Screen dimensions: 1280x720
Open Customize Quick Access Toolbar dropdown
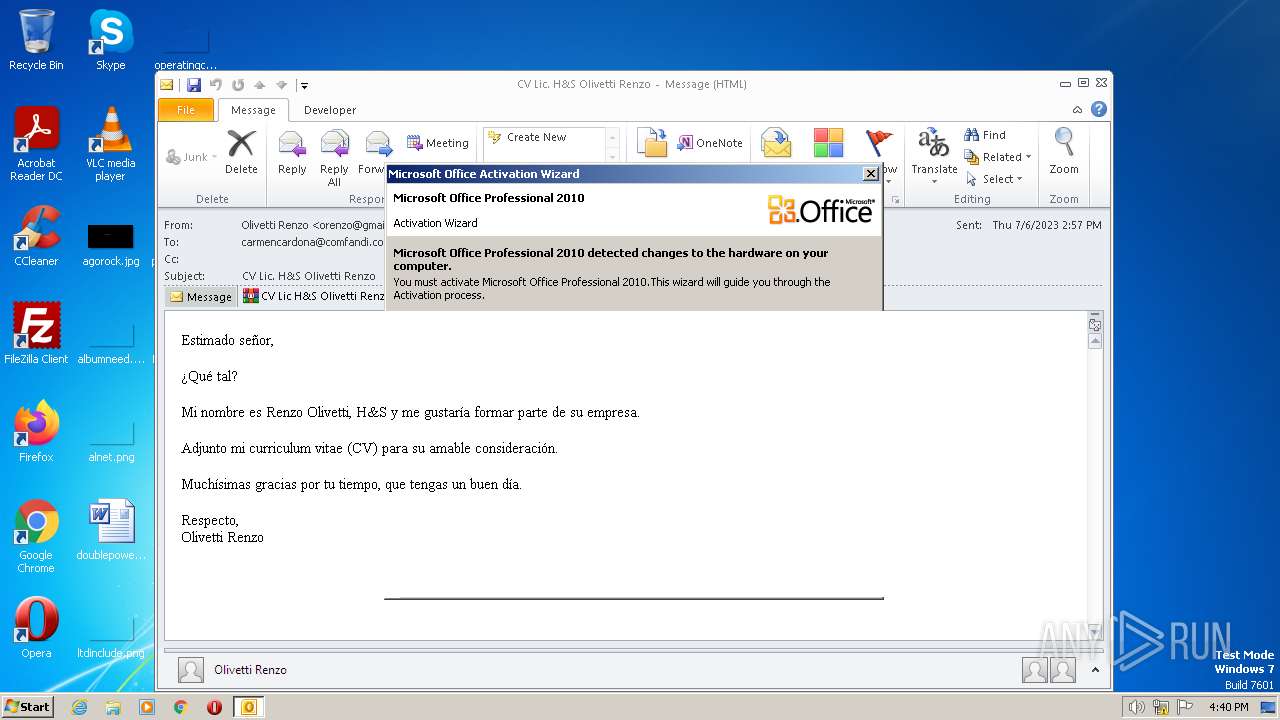[304, 86]
